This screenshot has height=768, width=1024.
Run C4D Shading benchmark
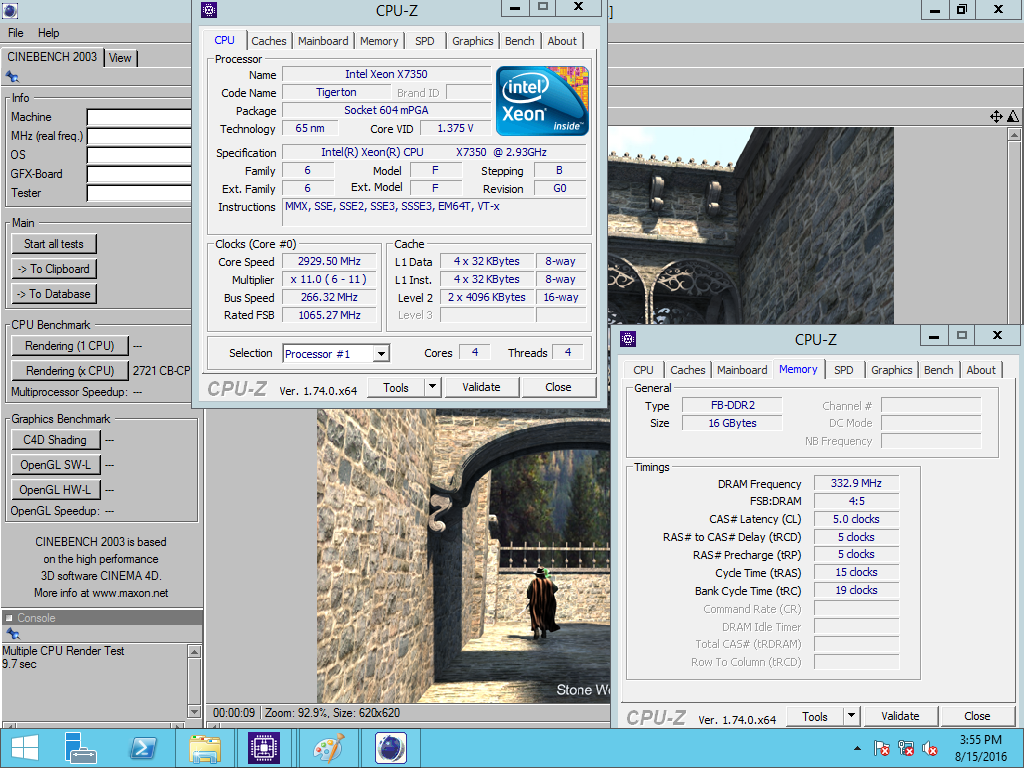click(x=56, y=440)
